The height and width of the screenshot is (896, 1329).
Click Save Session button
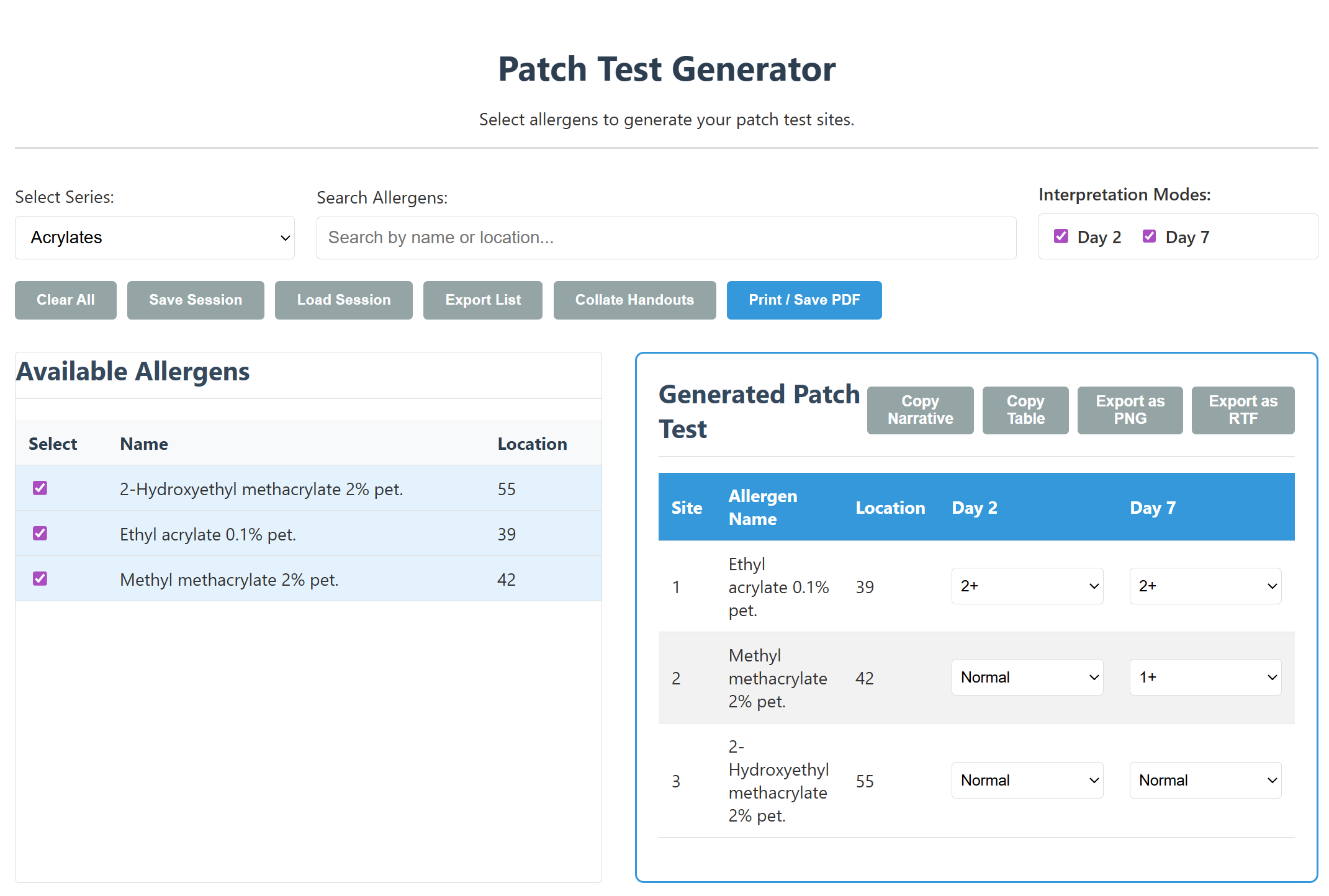pyautogui.click(x=196, y=300)
